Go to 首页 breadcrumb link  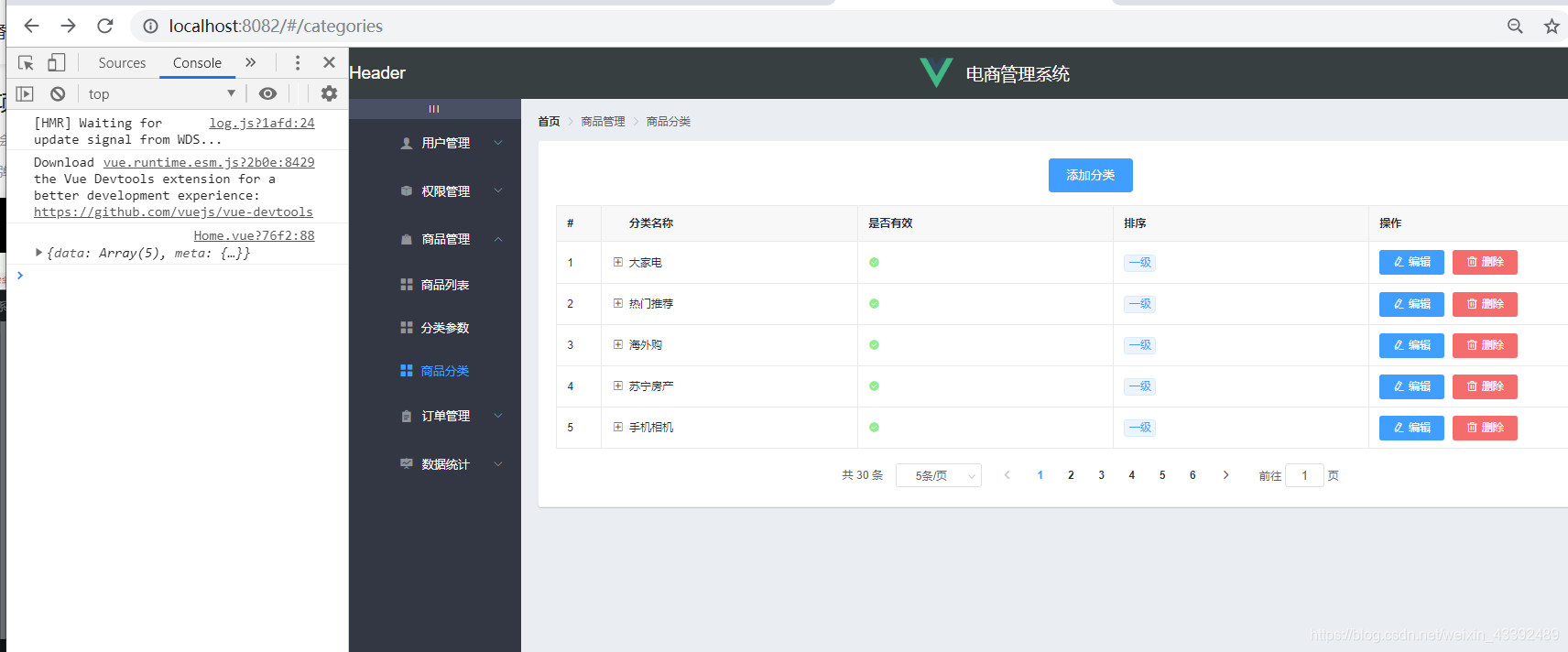pyautogui.click(x=549, y=121)
